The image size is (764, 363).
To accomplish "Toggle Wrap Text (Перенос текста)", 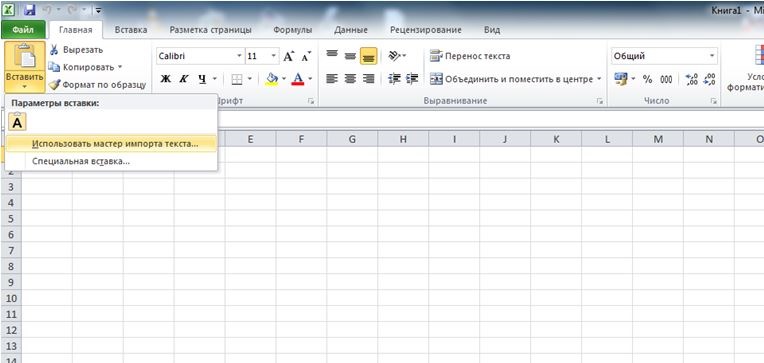I will click(470, 56).
